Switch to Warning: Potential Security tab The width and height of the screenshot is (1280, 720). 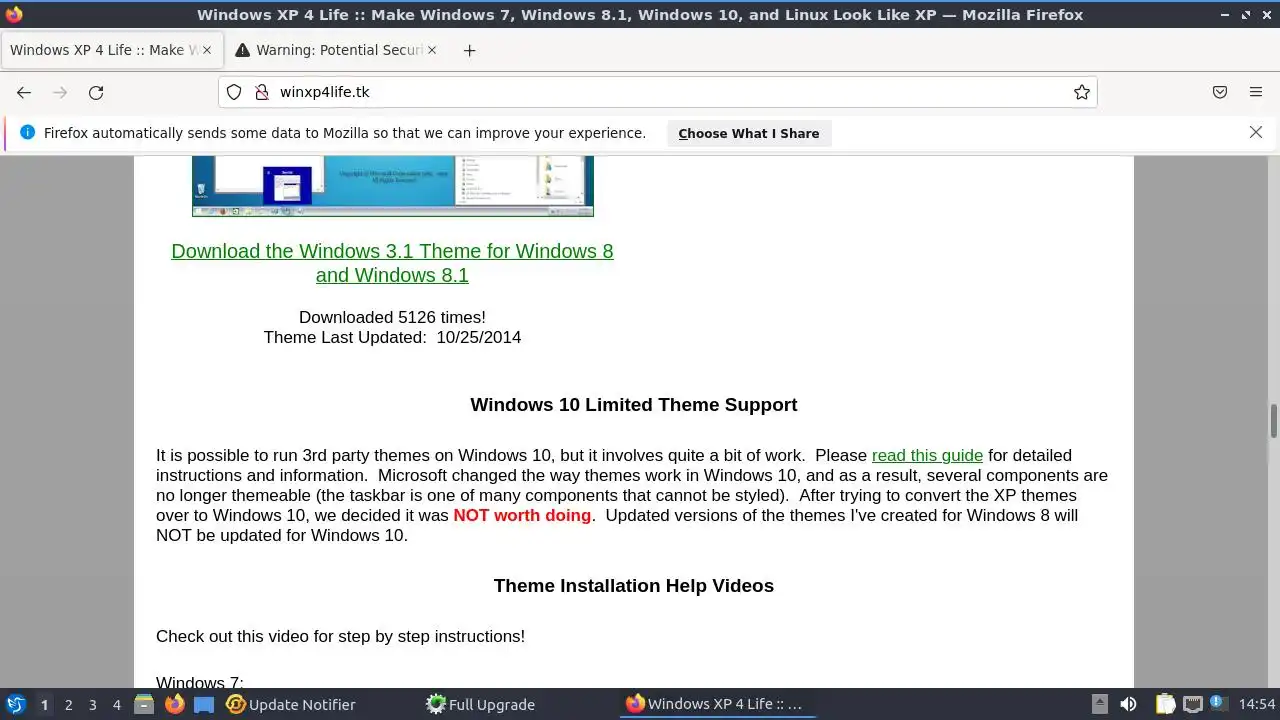(x=337, y=50)
